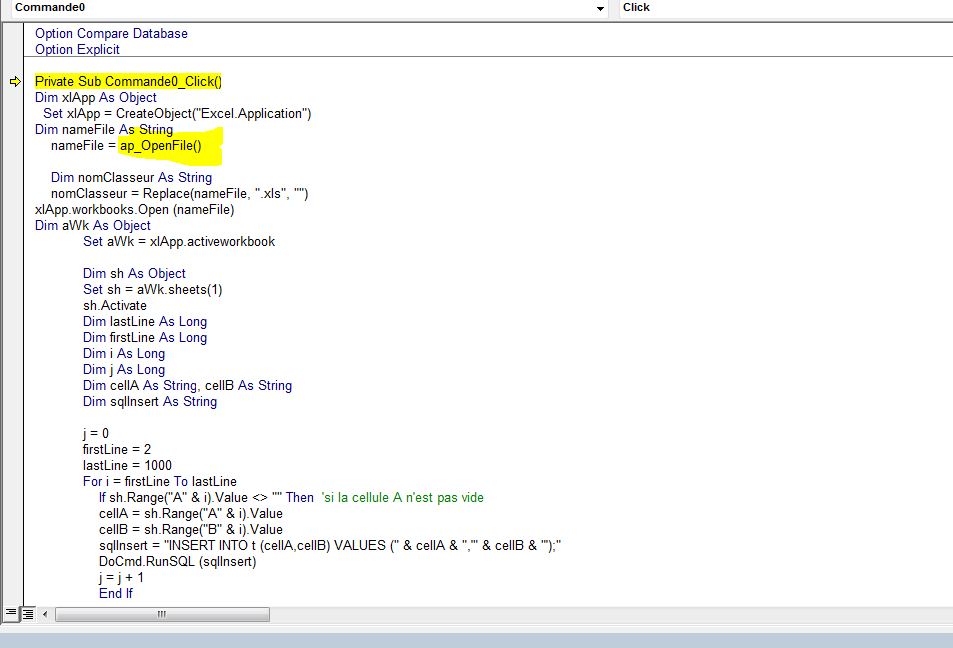Click 'Dim nomClasseur As String' line
The width and height of the screenshot is (953, 648).
131,178
